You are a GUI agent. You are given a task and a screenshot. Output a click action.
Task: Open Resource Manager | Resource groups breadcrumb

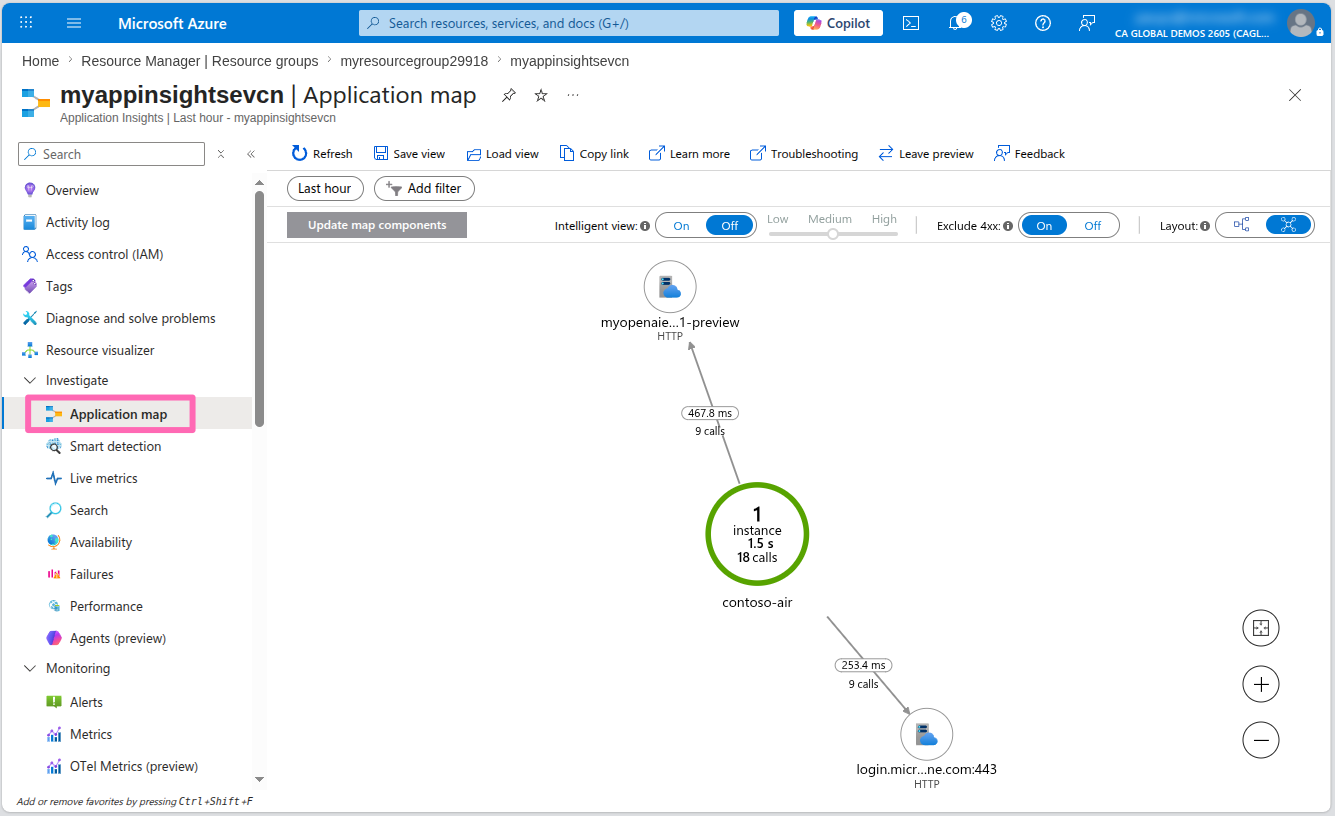(200, 61)
